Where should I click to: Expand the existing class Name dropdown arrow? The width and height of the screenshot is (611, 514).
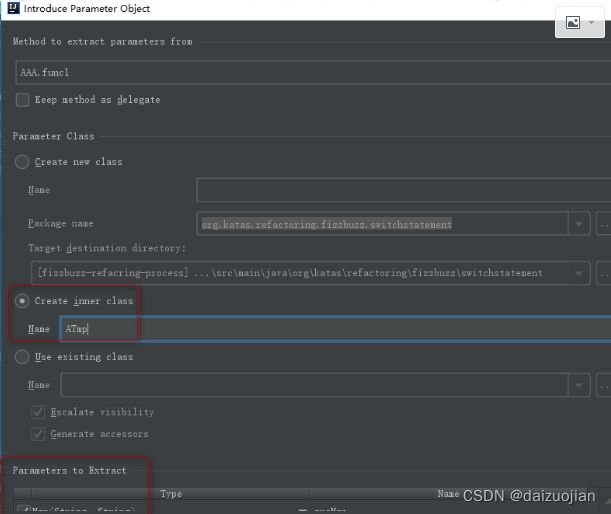[579, 385]
